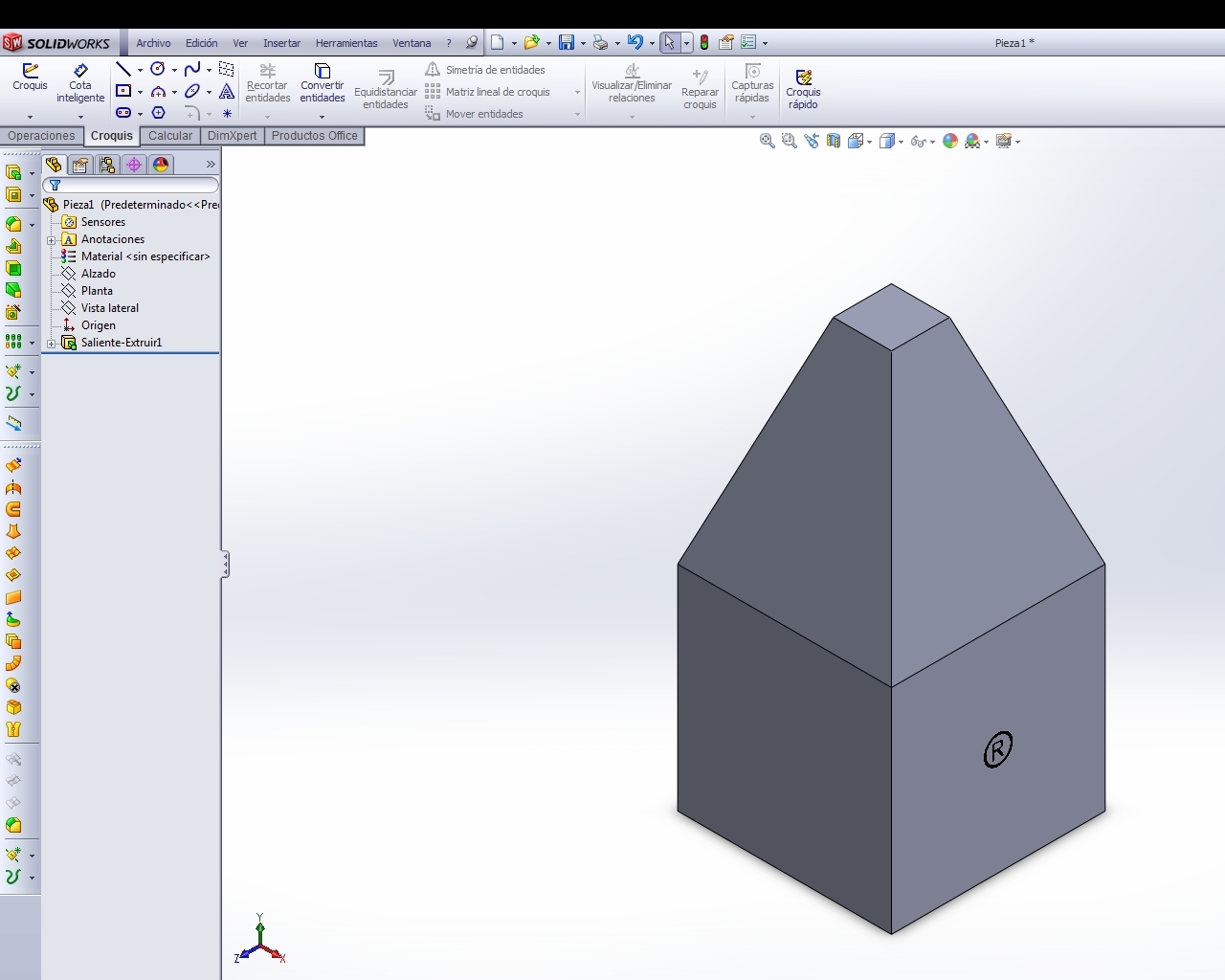The image size is (1225, 980).
Task: Select the sketch Point tool
Action: pos(227,113)
